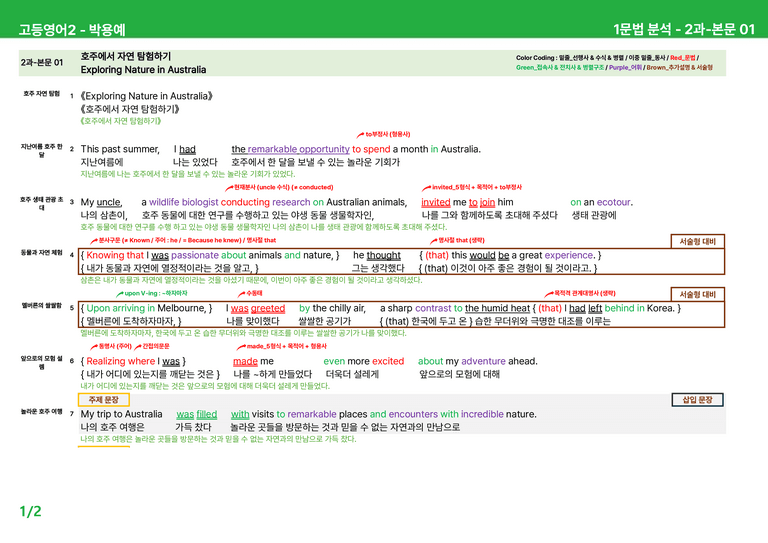Click the Korean title '호주에서 자연 탐험하기' in green banner
Screen dimensions: 768x543
(x=126, y=56)
